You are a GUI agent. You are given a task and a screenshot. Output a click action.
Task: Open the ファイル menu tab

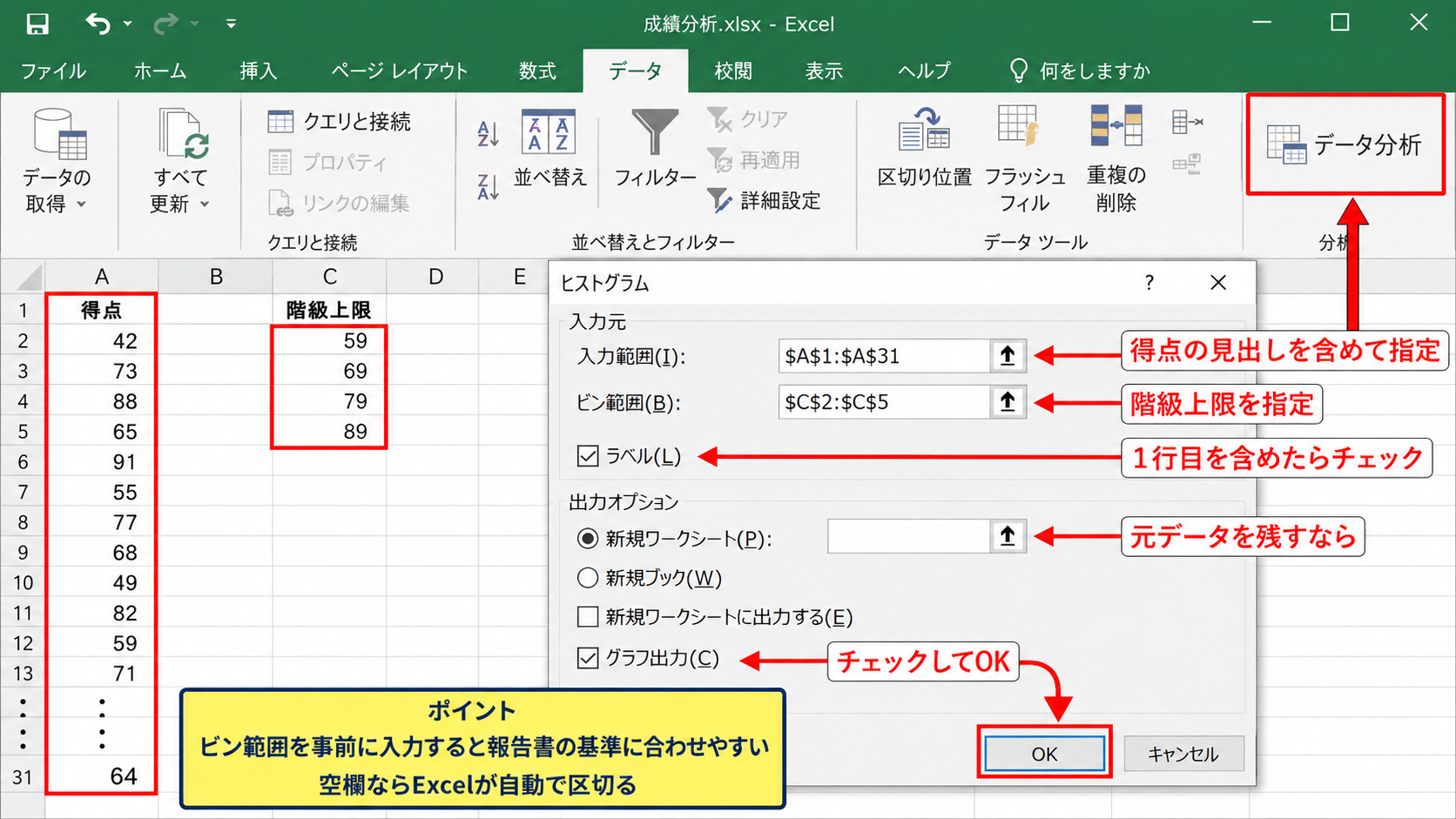click(54, 70)
